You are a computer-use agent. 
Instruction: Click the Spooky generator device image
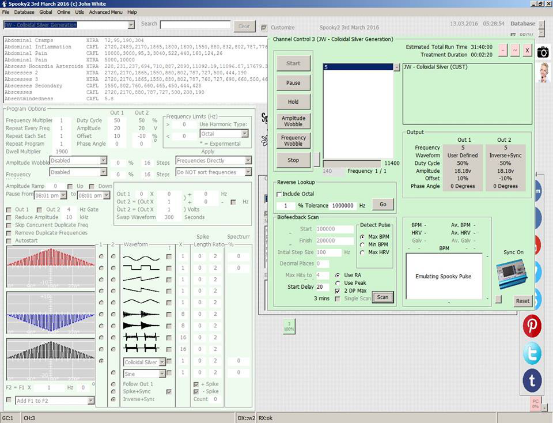point(512,274)
